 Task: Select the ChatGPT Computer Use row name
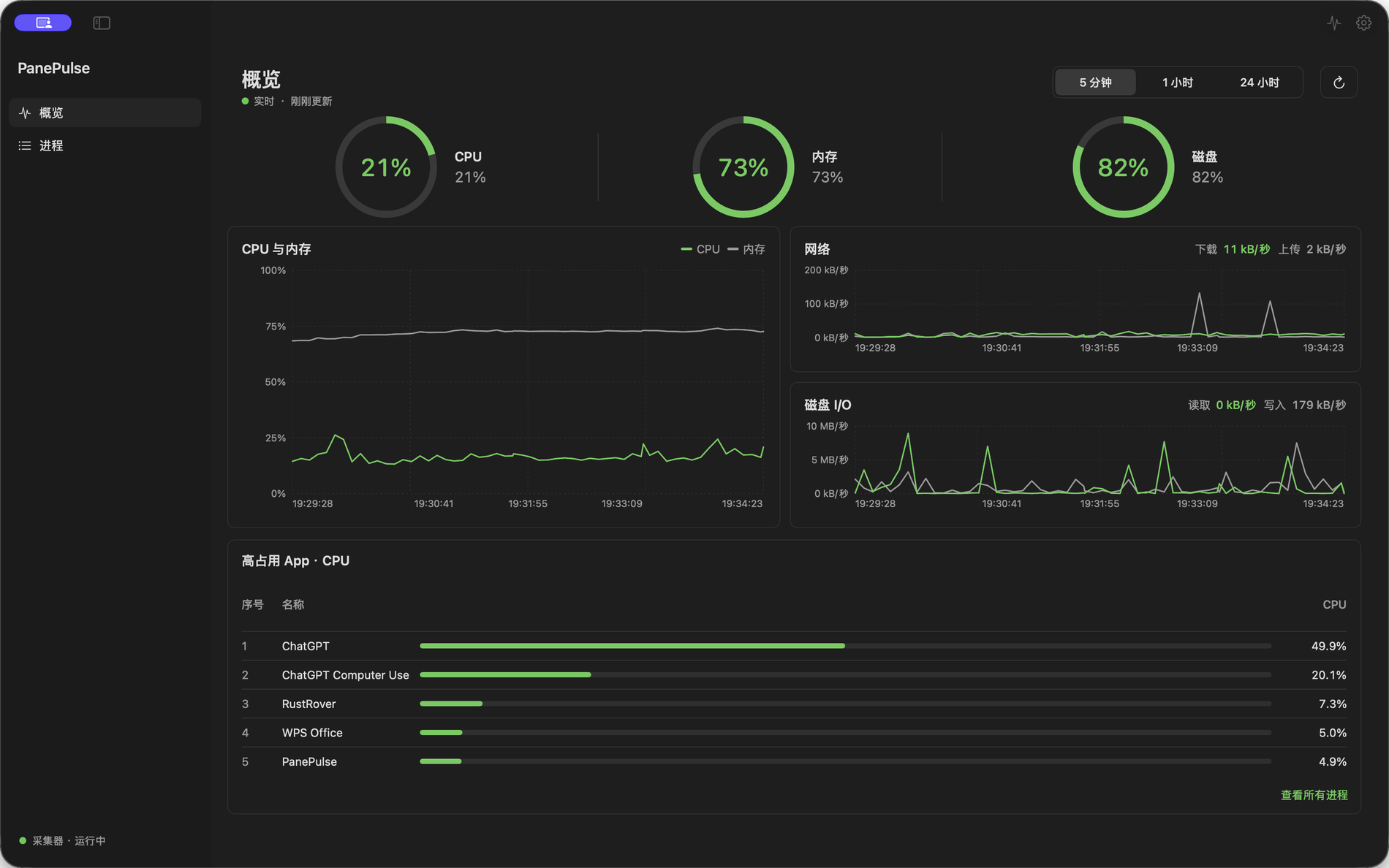(345, 675)
